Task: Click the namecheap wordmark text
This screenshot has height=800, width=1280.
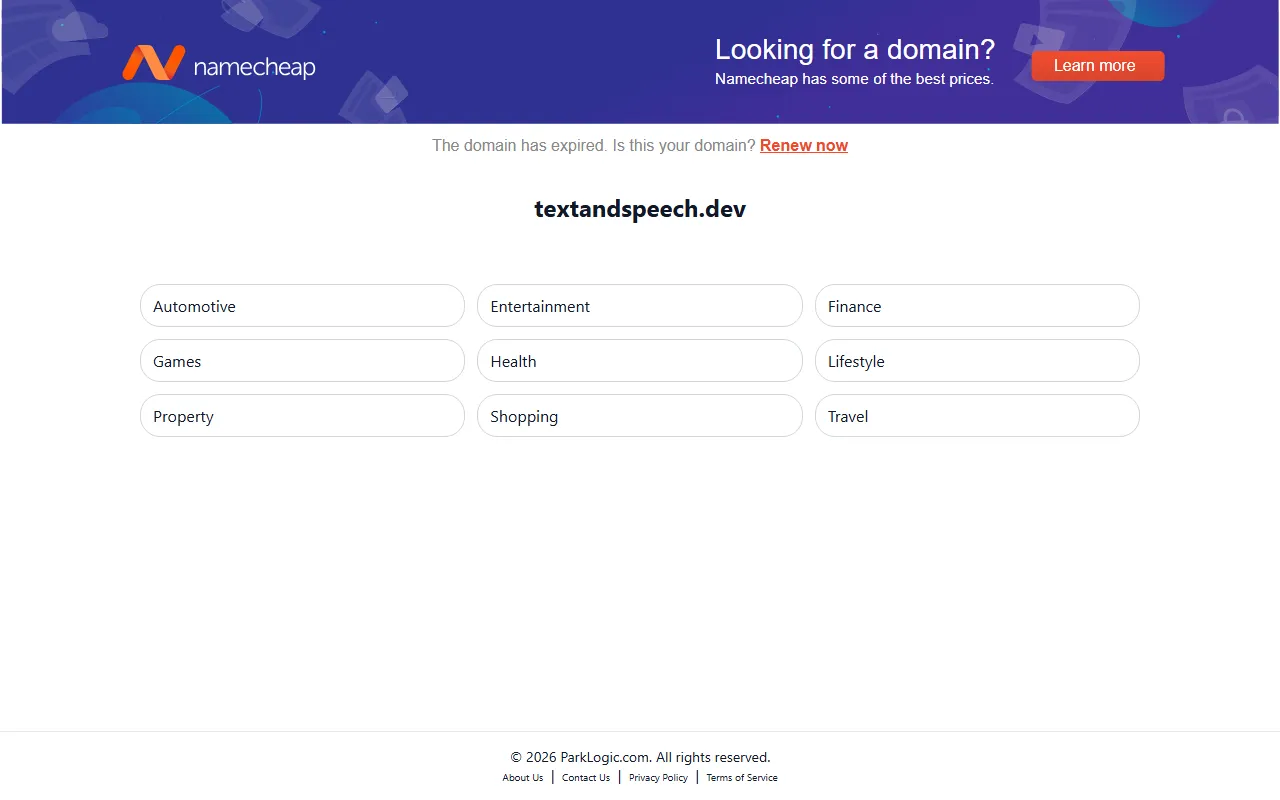Action: pos(254,67)
